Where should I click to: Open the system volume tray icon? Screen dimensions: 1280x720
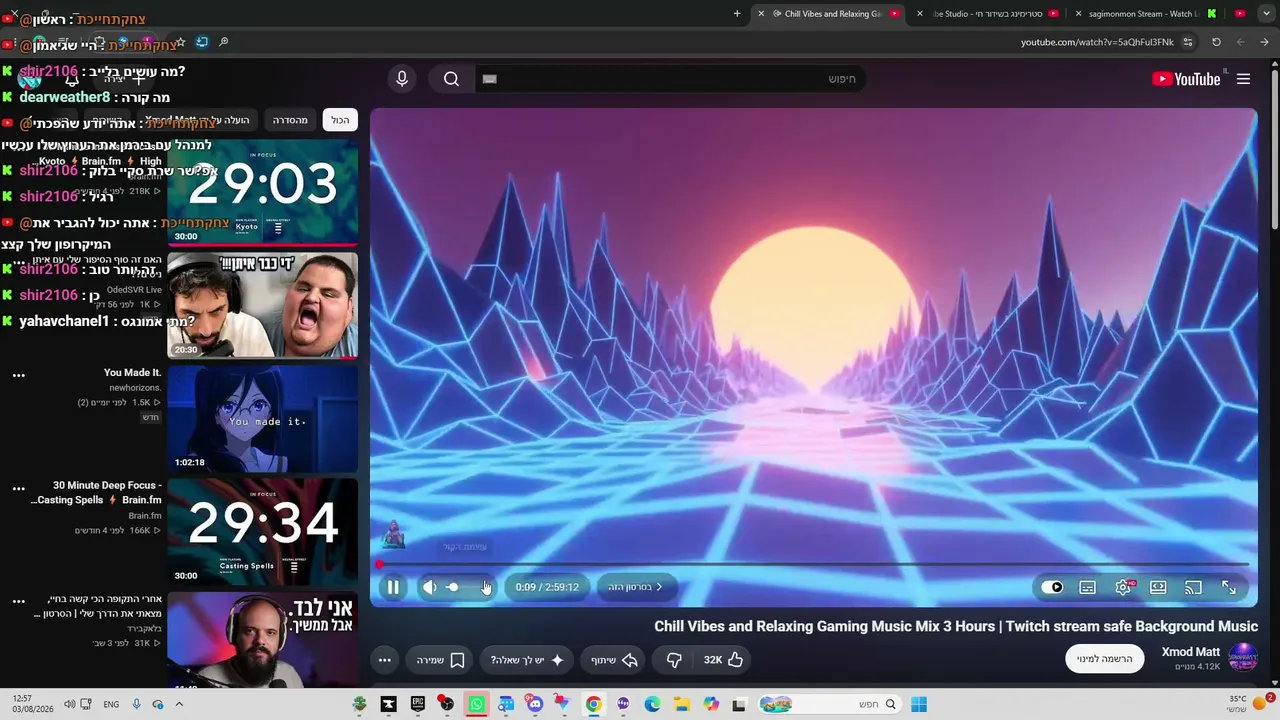(x=69, y=704)
